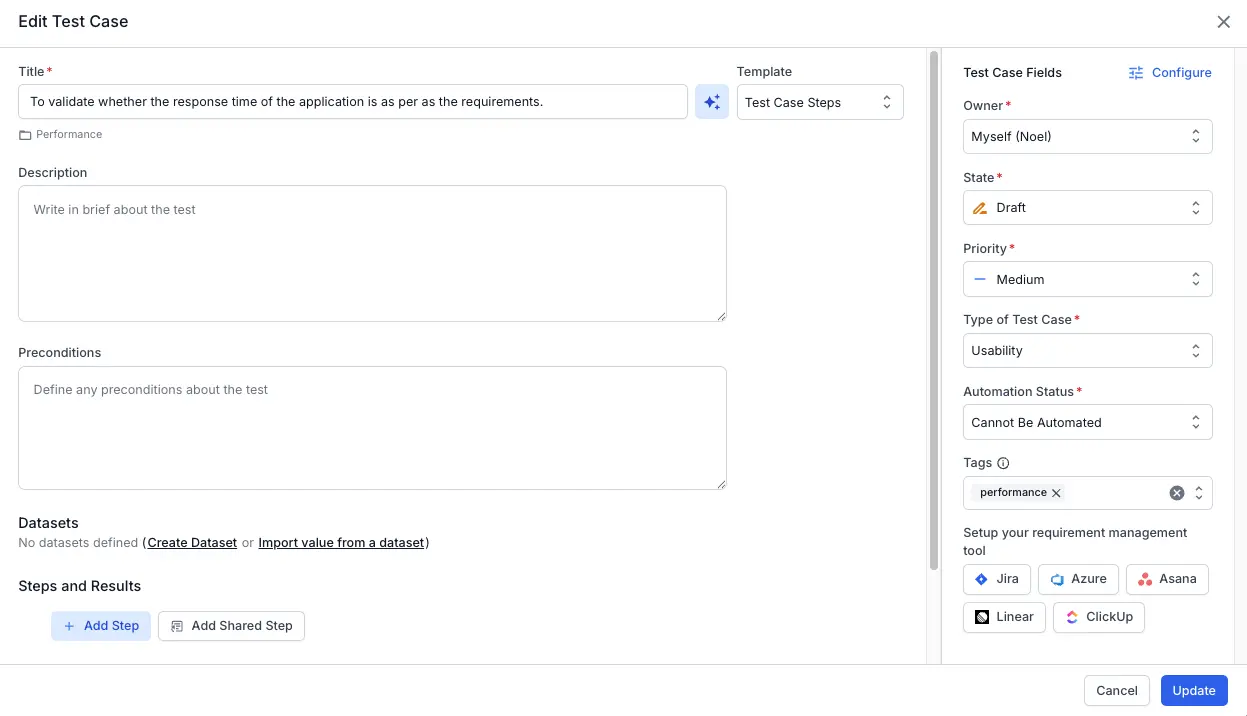The width and height of the screenshot is (1247, 716).
Task: Open the Priority Medium dropdown
Action: tap(1087, 280)
